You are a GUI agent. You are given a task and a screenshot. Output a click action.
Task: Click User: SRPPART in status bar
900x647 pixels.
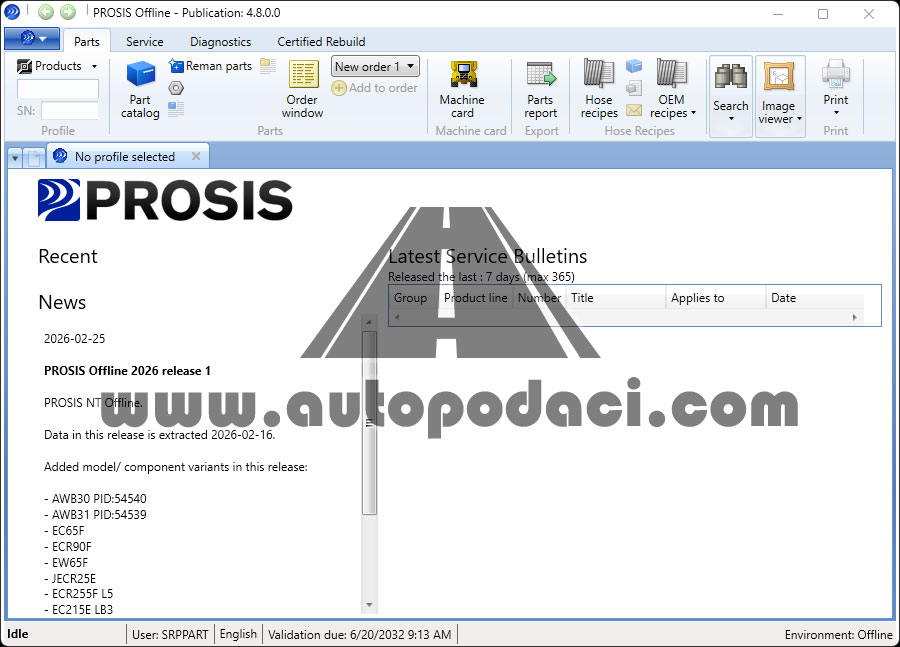(x=170, y=634)
